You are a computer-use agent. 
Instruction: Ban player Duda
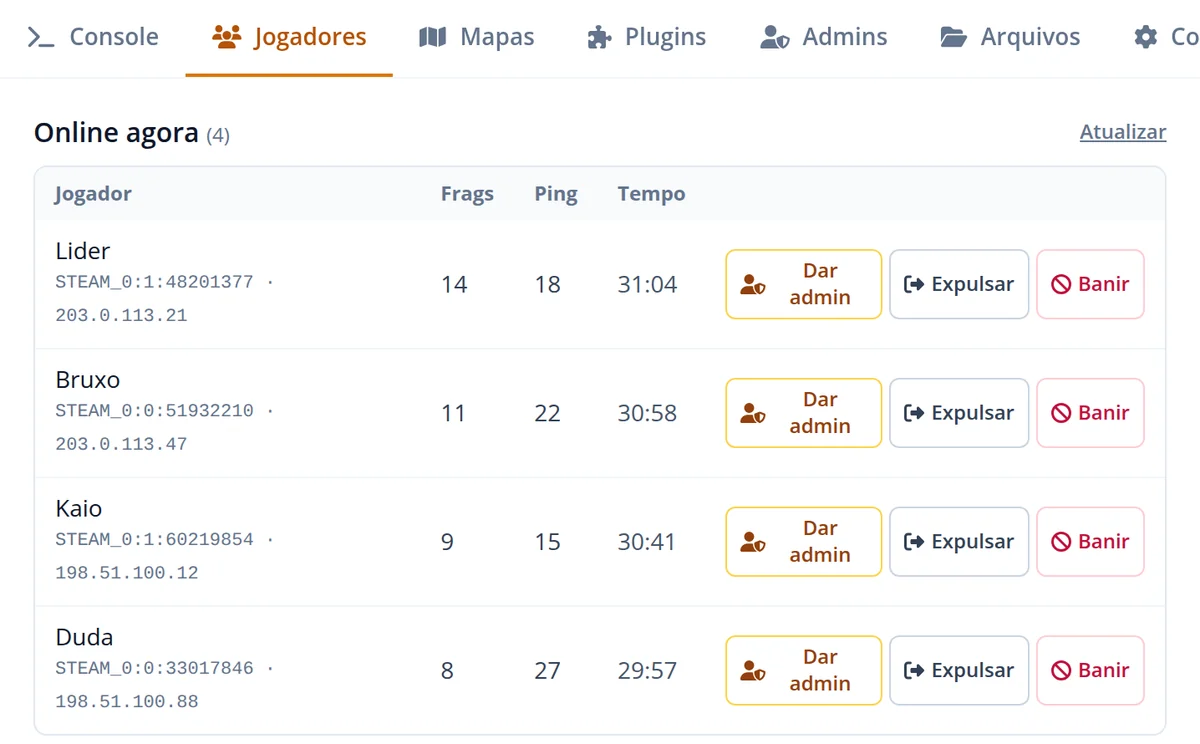[x=1090, y=671]
